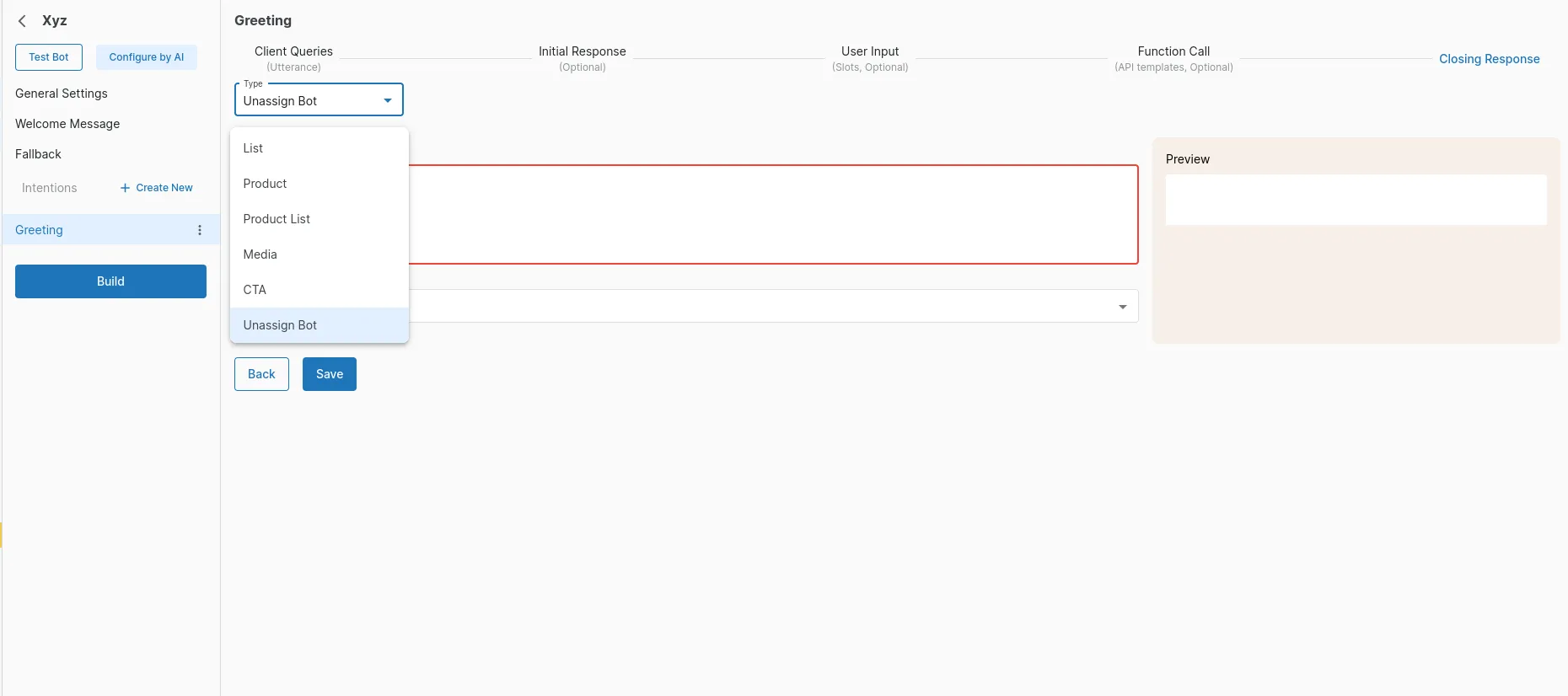
Task: Pick Product List from the dropdown
Action: click(320, 219)
